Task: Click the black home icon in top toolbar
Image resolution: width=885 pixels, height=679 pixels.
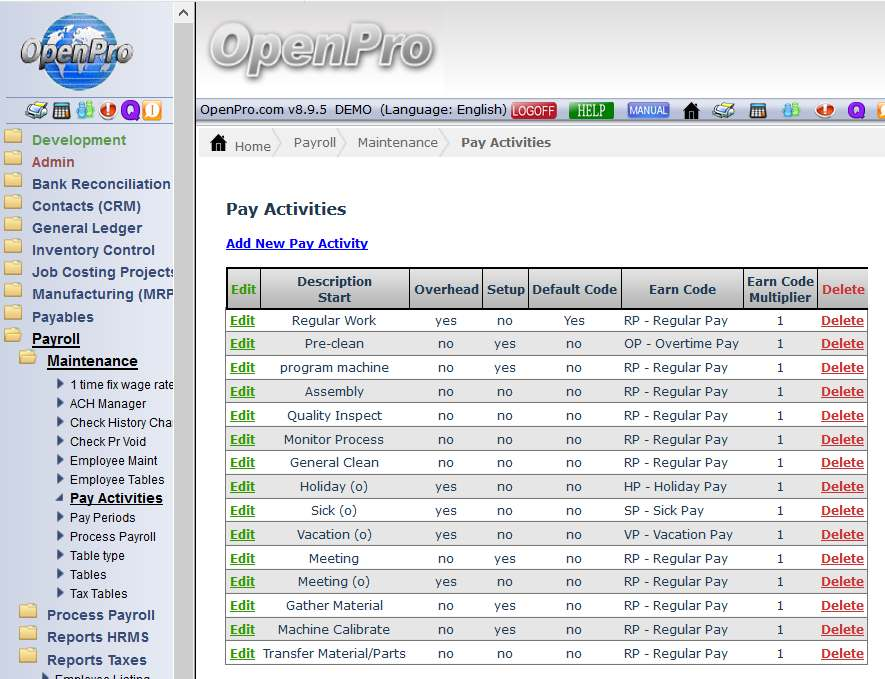Action: [691, 110]
